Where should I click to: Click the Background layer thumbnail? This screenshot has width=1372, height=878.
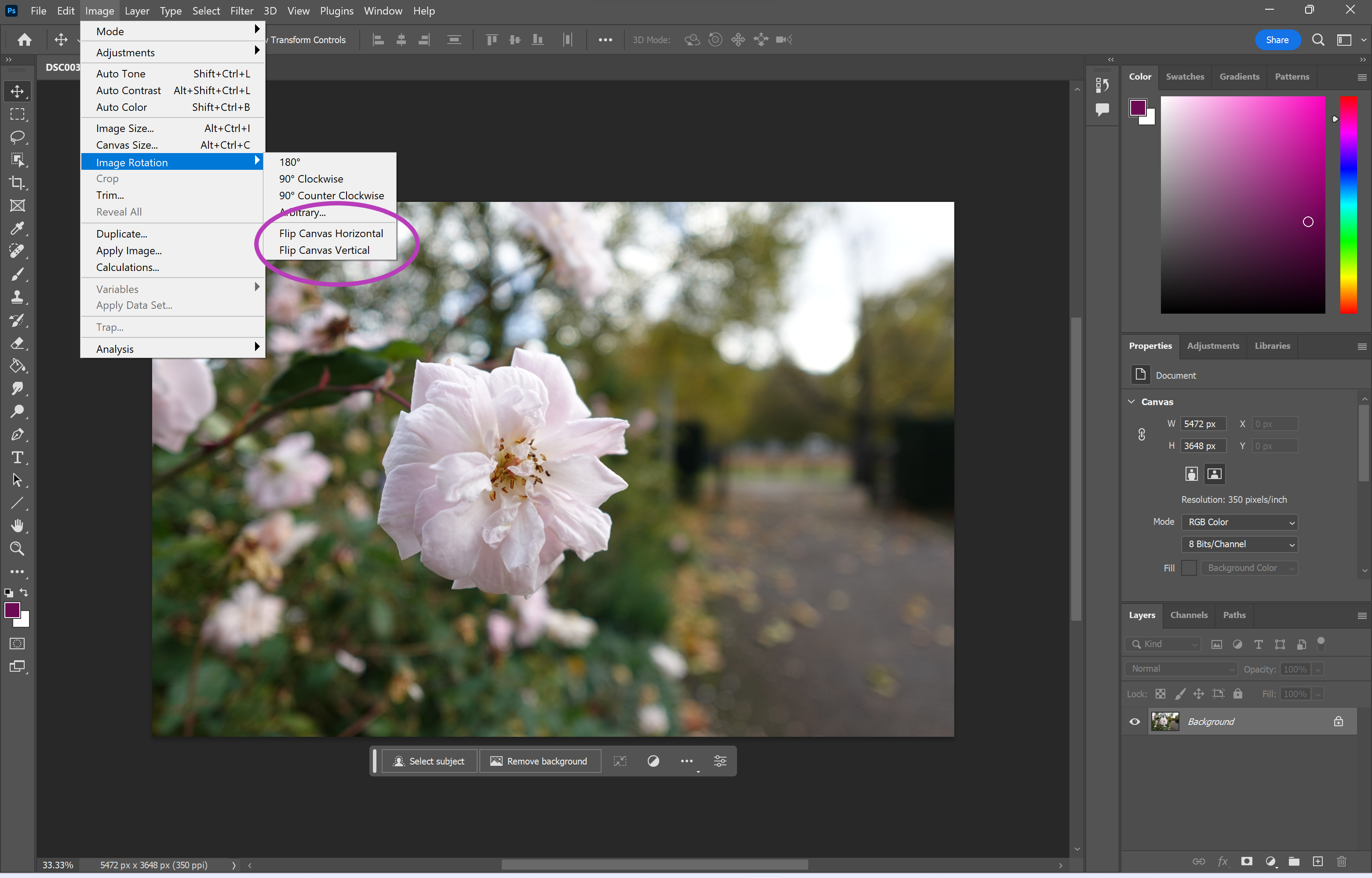click(x=1164, y=722)
